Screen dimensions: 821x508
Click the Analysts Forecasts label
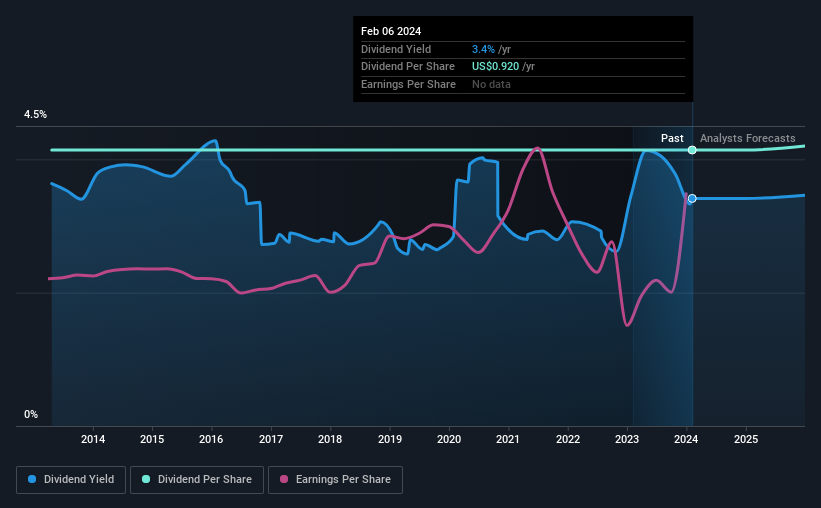747,138
